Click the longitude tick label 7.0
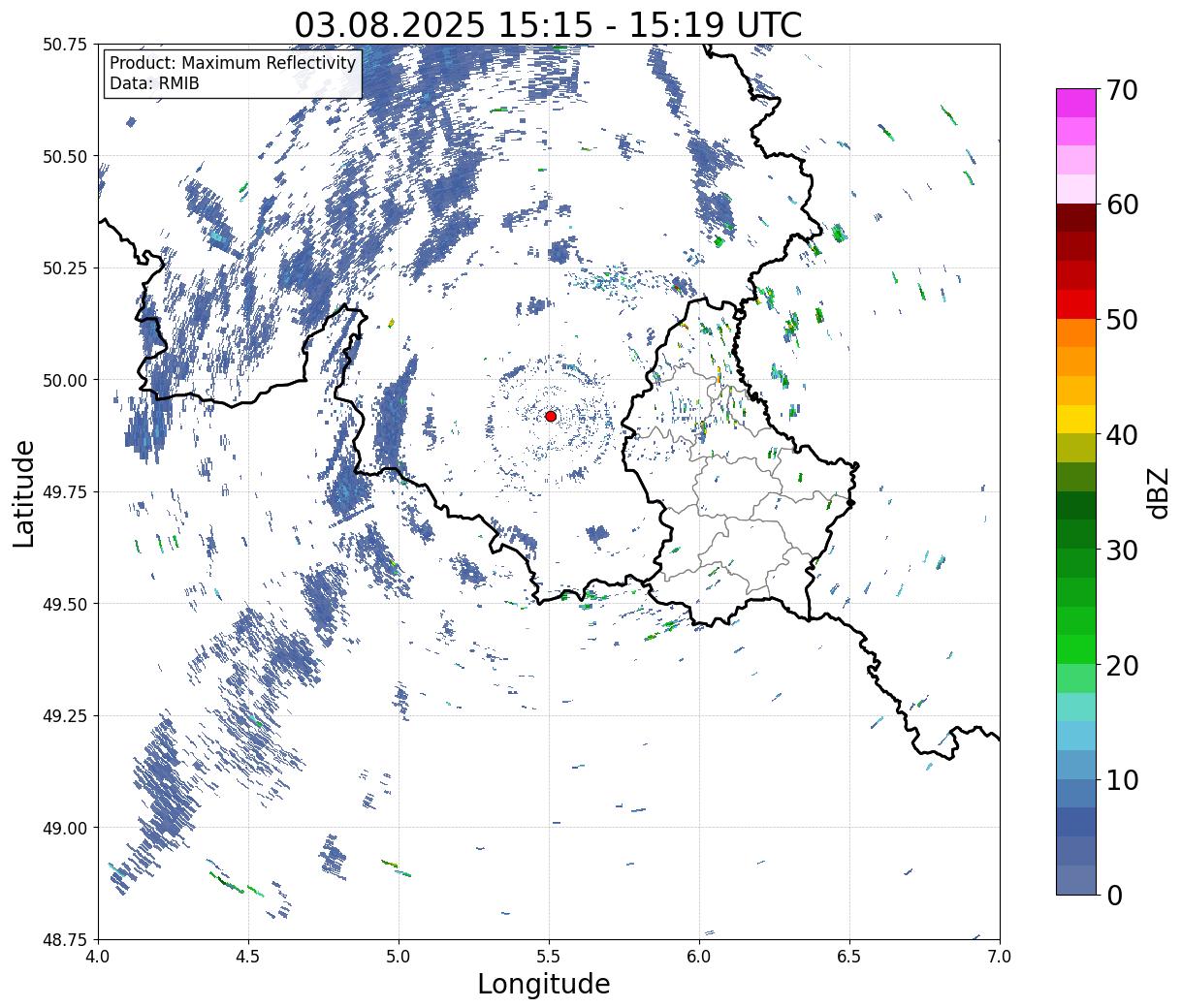 1000,957
